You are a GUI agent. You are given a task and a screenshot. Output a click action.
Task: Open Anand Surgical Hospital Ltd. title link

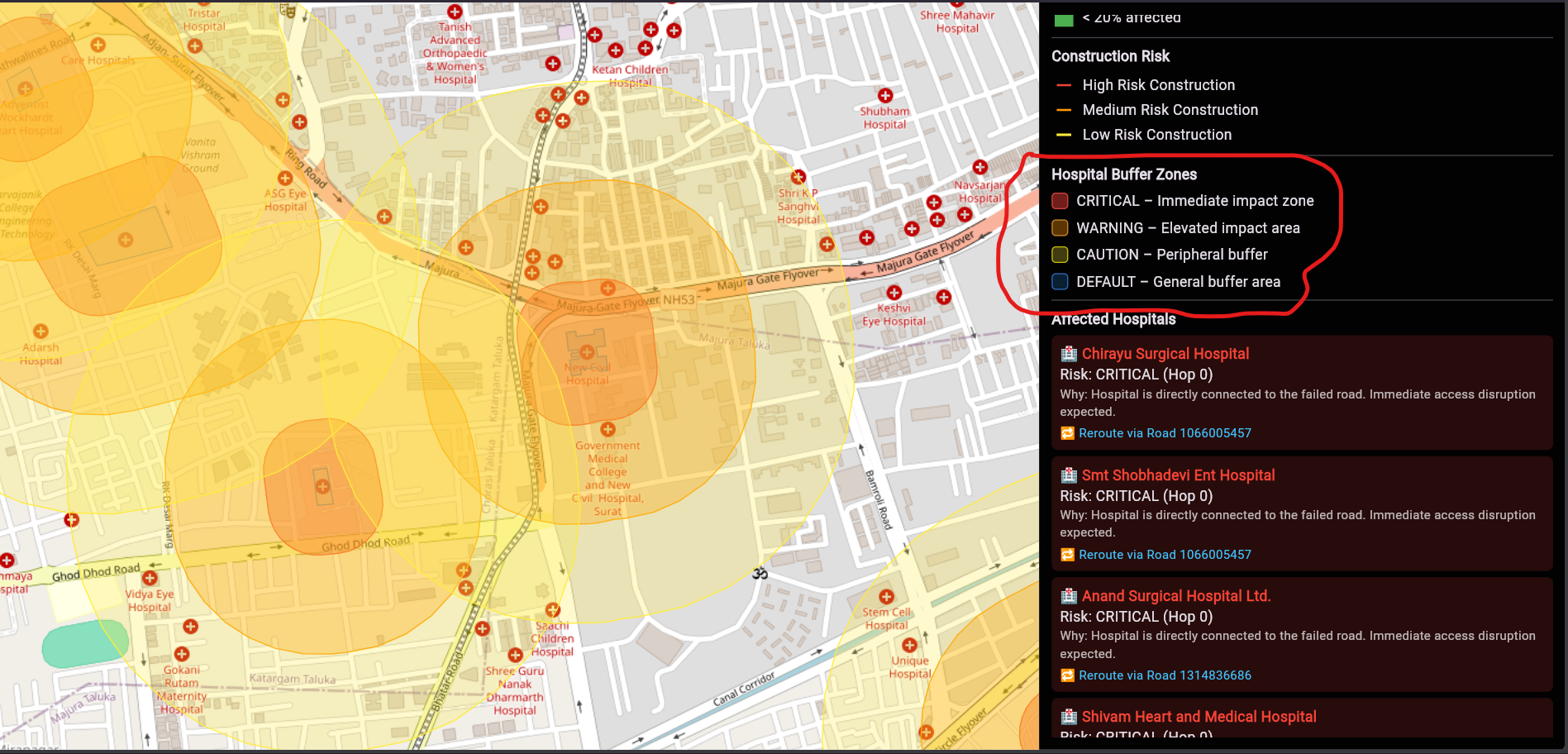[x=1176, y=596]
